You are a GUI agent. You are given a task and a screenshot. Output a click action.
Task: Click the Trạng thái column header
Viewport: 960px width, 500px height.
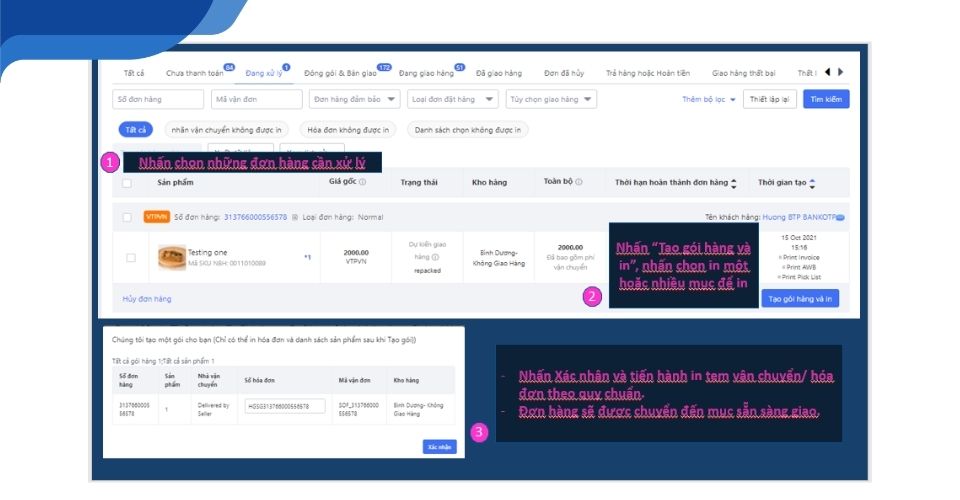(419, 182)
